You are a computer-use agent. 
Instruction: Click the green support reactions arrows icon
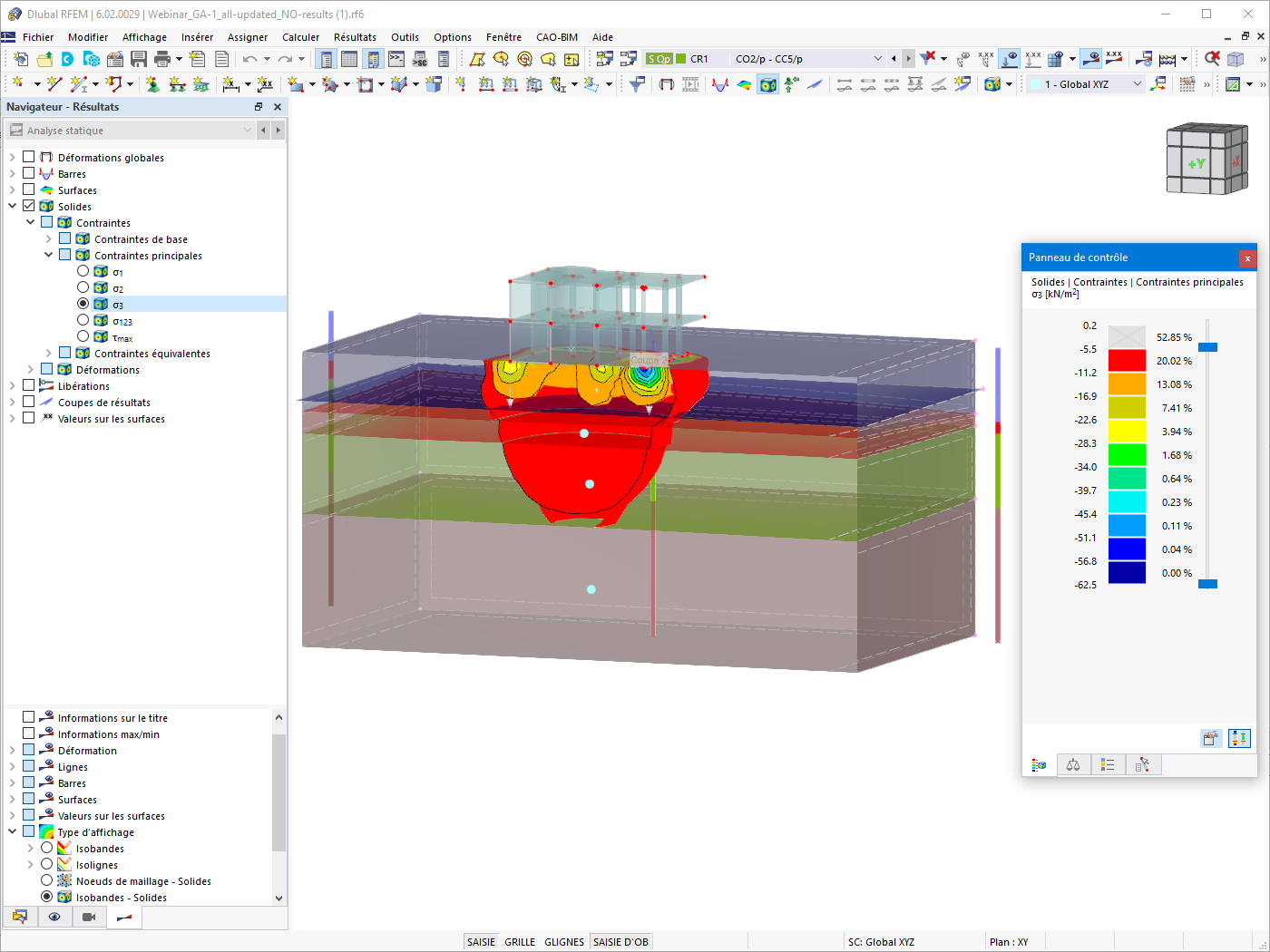[792, 84]
